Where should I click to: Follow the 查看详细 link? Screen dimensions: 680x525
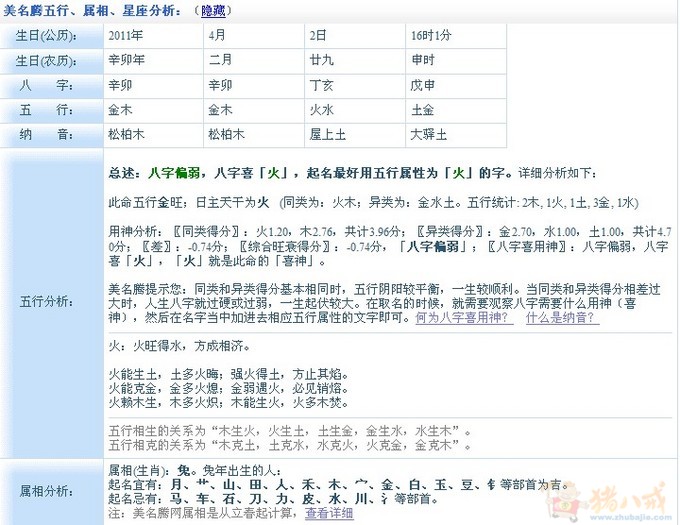pyautogui.click(x=329, y=513)
